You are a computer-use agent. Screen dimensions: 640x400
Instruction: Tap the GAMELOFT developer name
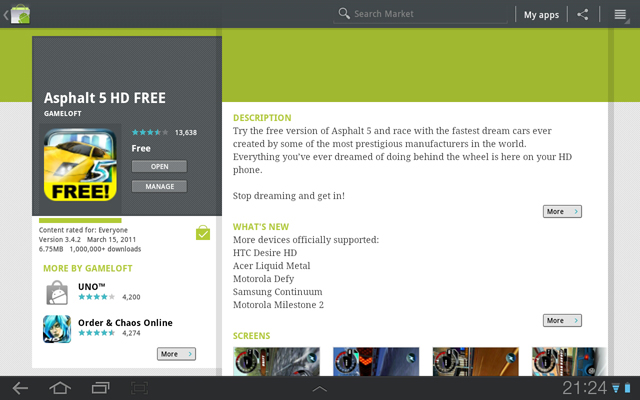(62, 113)
